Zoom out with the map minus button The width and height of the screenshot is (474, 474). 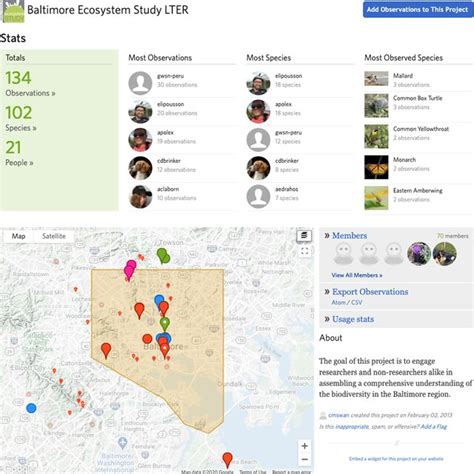click(305, 459)
